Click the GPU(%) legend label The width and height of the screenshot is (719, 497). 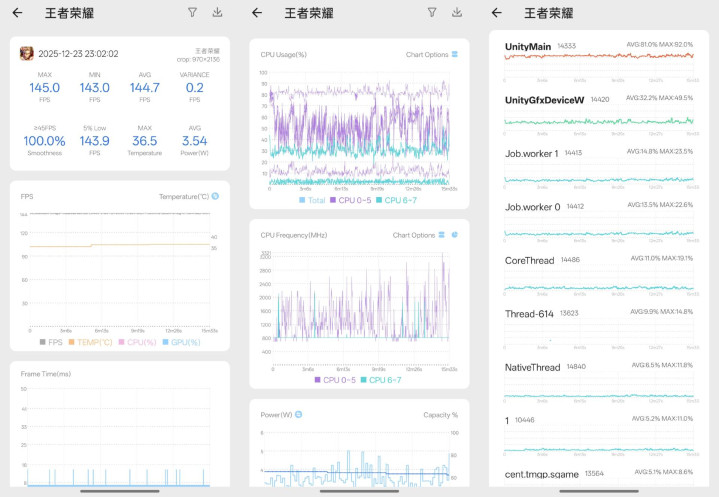click(x=186, y=342)
